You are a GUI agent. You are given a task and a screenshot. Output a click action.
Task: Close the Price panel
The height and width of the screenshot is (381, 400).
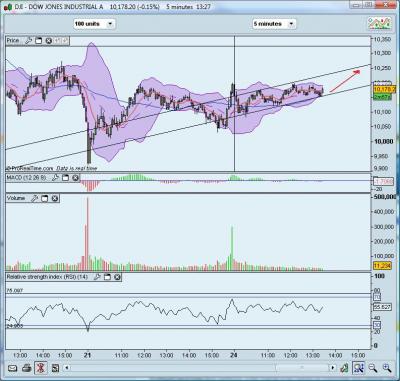coord(49,41)
